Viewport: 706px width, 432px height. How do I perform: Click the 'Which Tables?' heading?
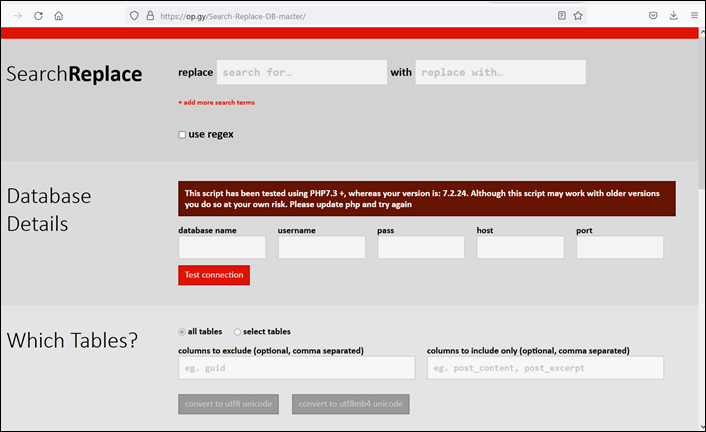[72, 341]
